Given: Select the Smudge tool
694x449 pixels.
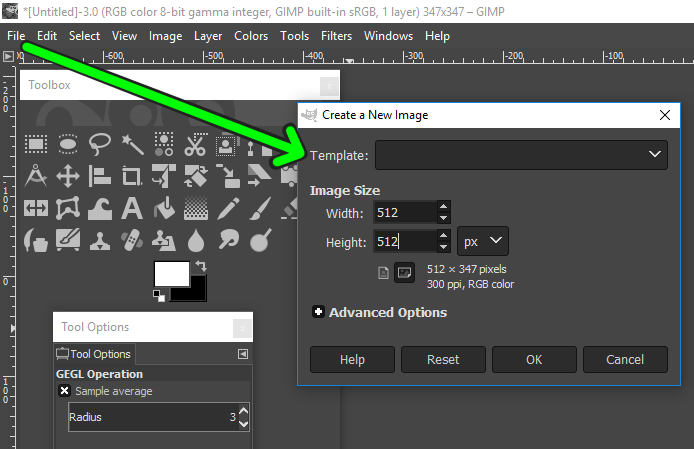Looking at the screenshot, I should coord(228,240).
